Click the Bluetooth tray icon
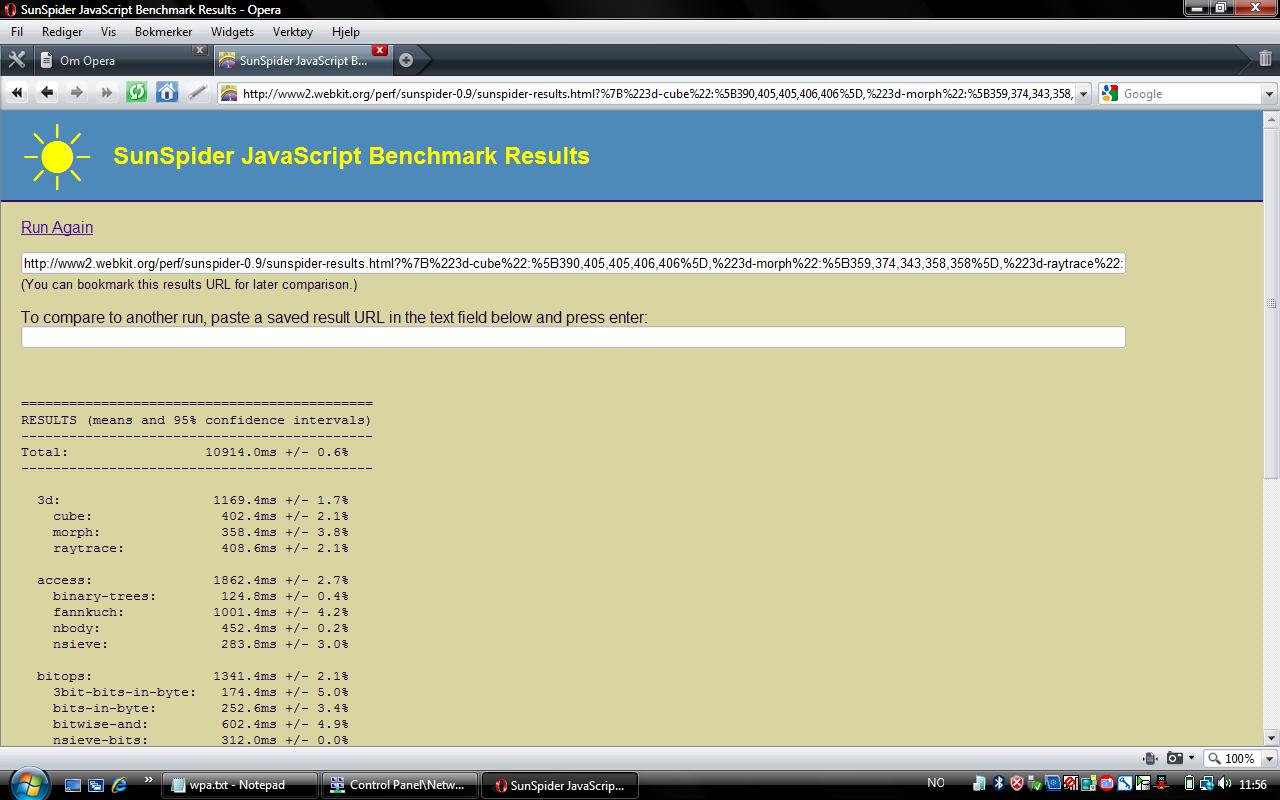This screenshot has height=800, width=1280. point(998,784)
